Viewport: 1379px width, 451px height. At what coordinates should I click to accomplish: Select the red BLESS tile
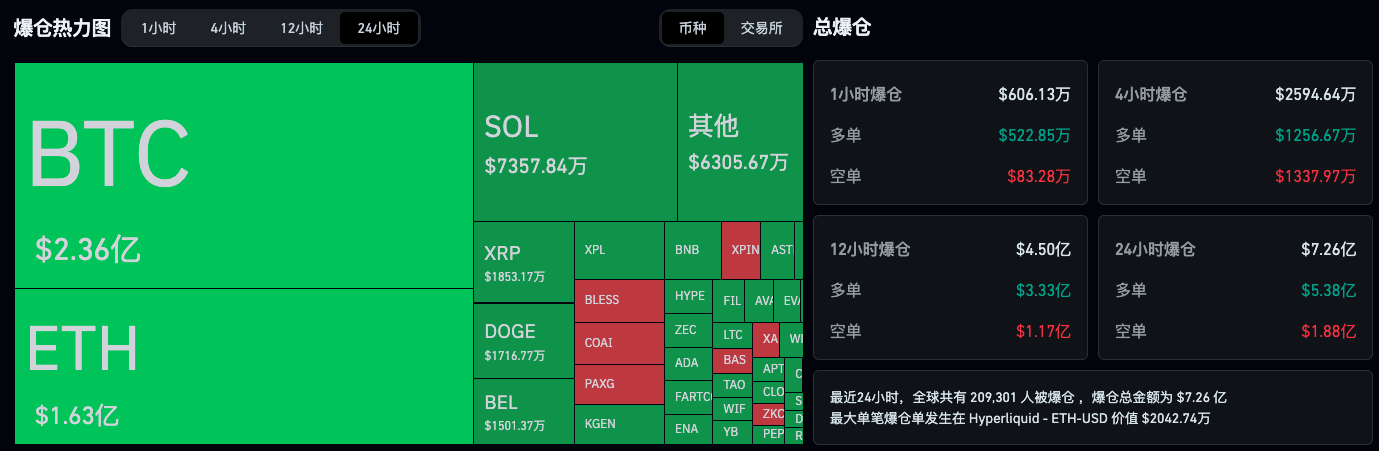619,300
